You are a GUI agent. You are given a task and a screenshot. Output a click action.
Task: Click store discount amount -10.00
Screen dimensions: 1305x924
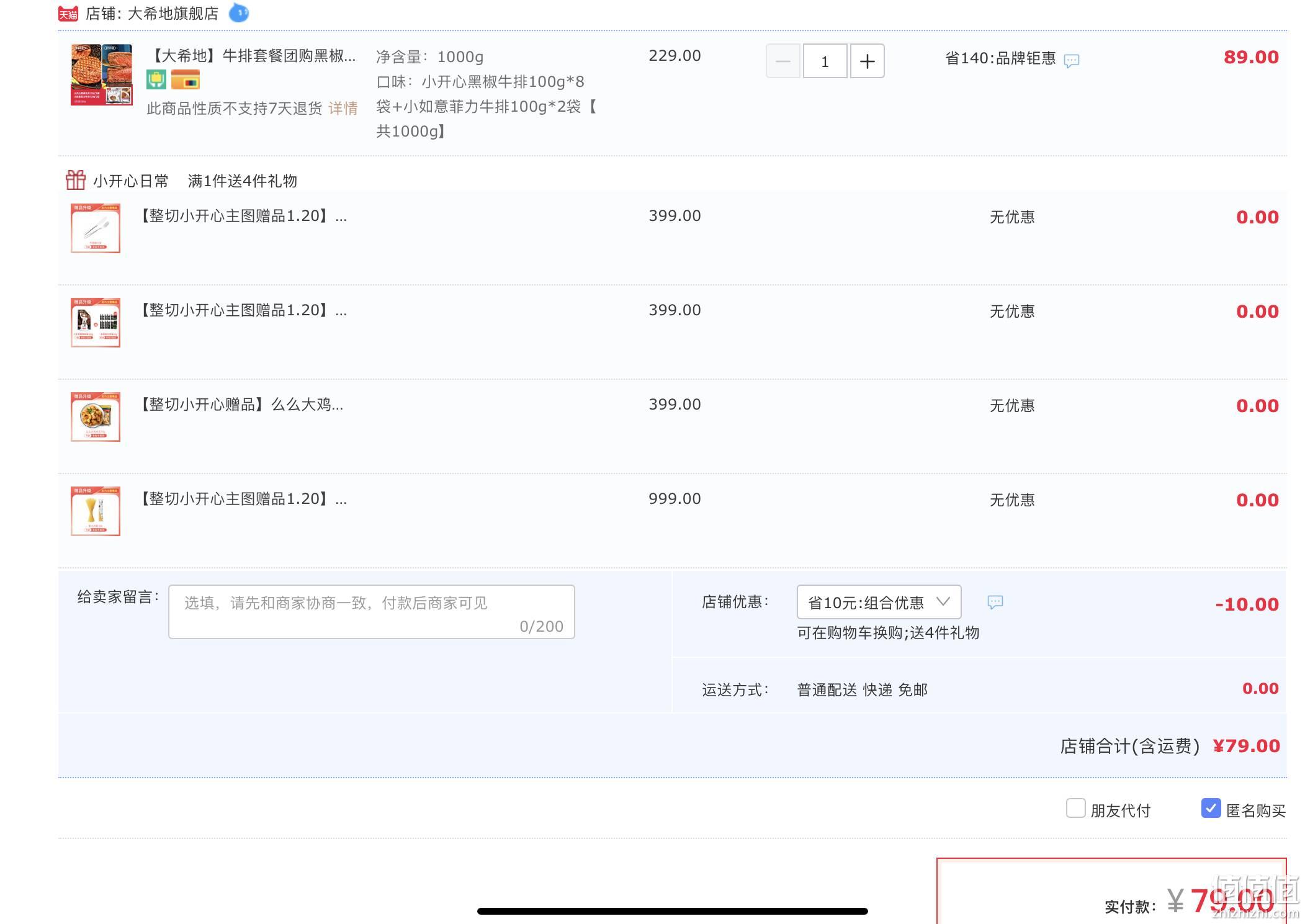[1247, 604]
